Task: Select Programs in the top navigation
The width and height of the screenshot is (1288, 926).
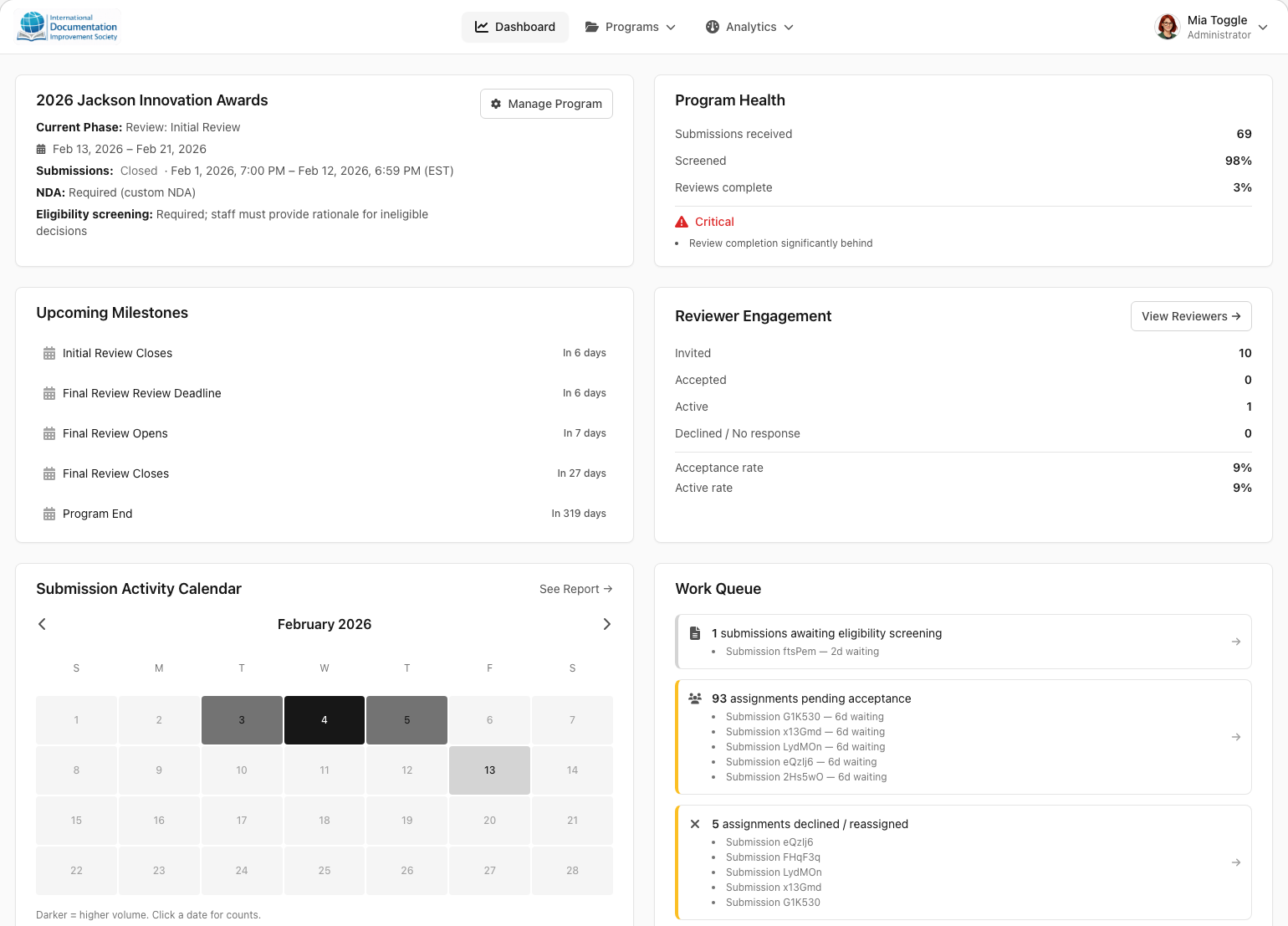Action: [x=631, y=27]
